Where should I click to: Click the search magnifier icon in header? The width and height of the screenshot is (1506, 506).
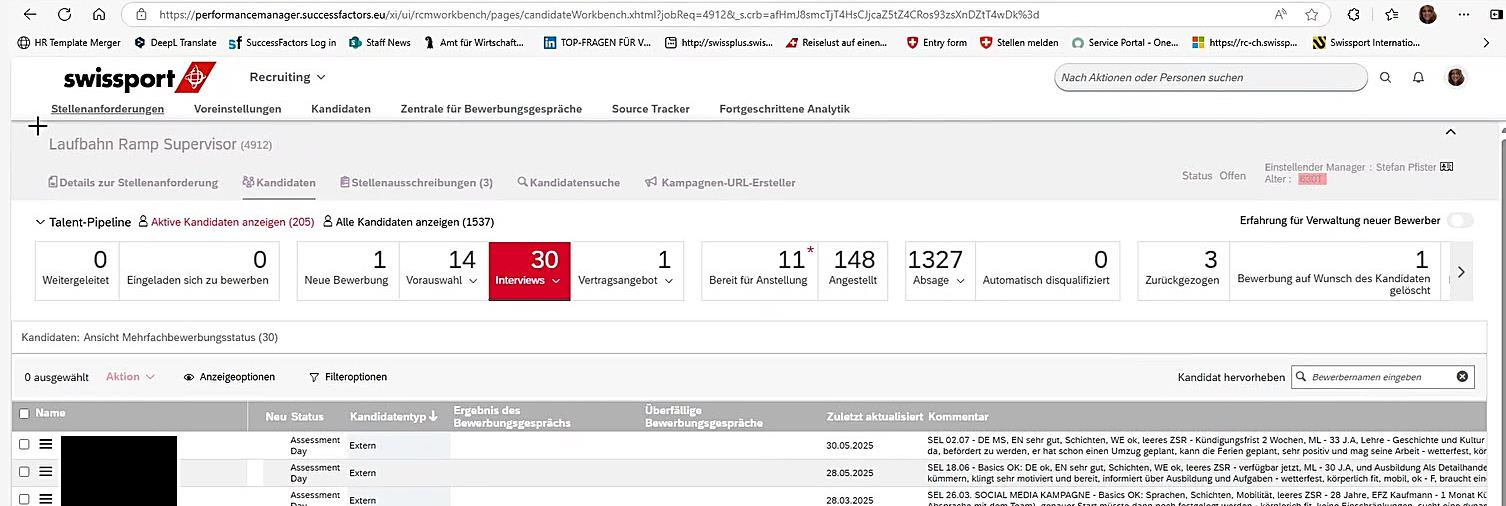point(1385,78)
